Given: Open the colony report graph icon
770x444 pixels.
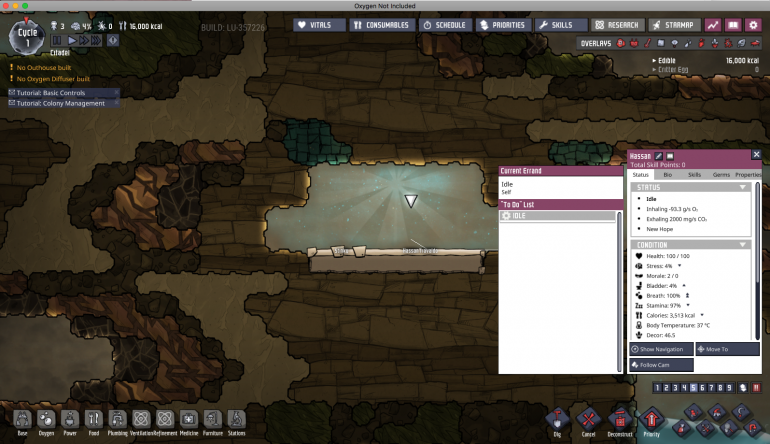Looking at the screenshot, I should point(713,25).
